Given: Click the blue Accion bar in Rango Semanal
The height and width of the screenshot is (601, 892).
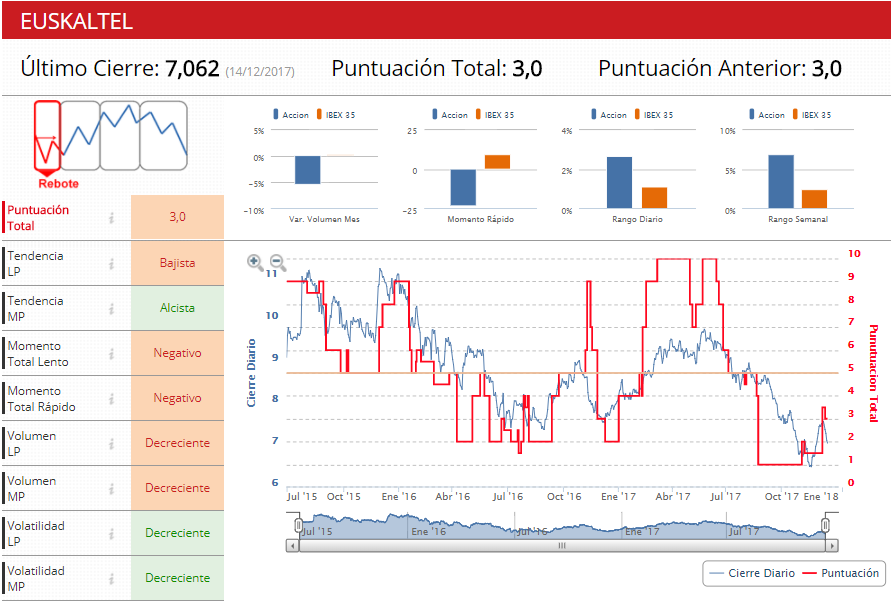Looking at the screenshot, I should (781, 182).
